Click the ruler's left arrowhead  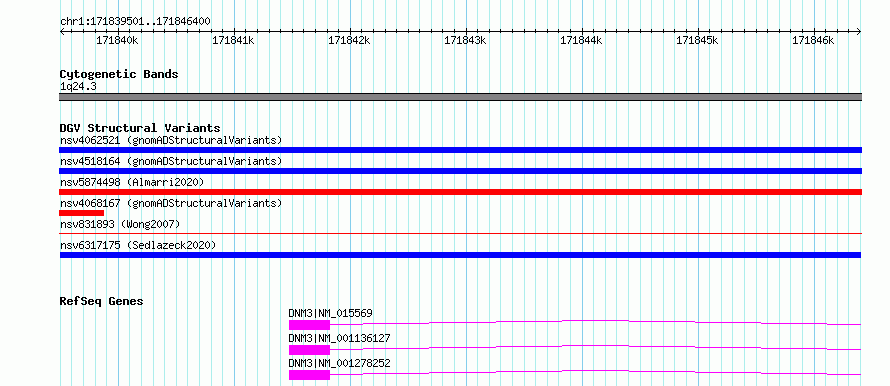click(62, 32)
